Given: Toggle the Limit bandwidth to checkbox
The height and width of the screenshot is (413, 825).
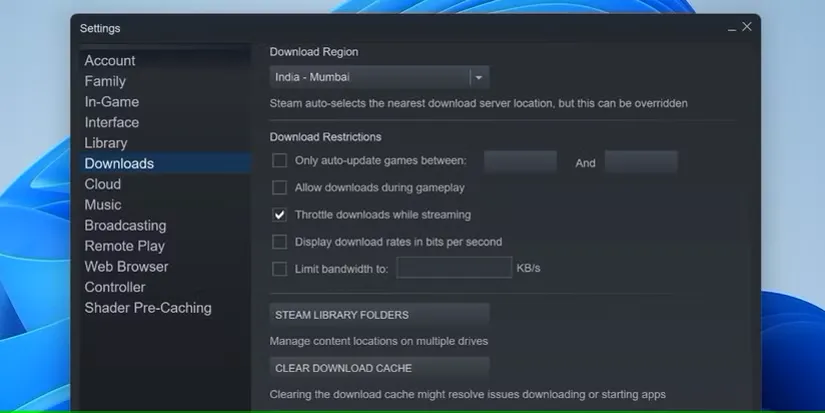Looking at the screenshot, I should (x=279, y=269).
